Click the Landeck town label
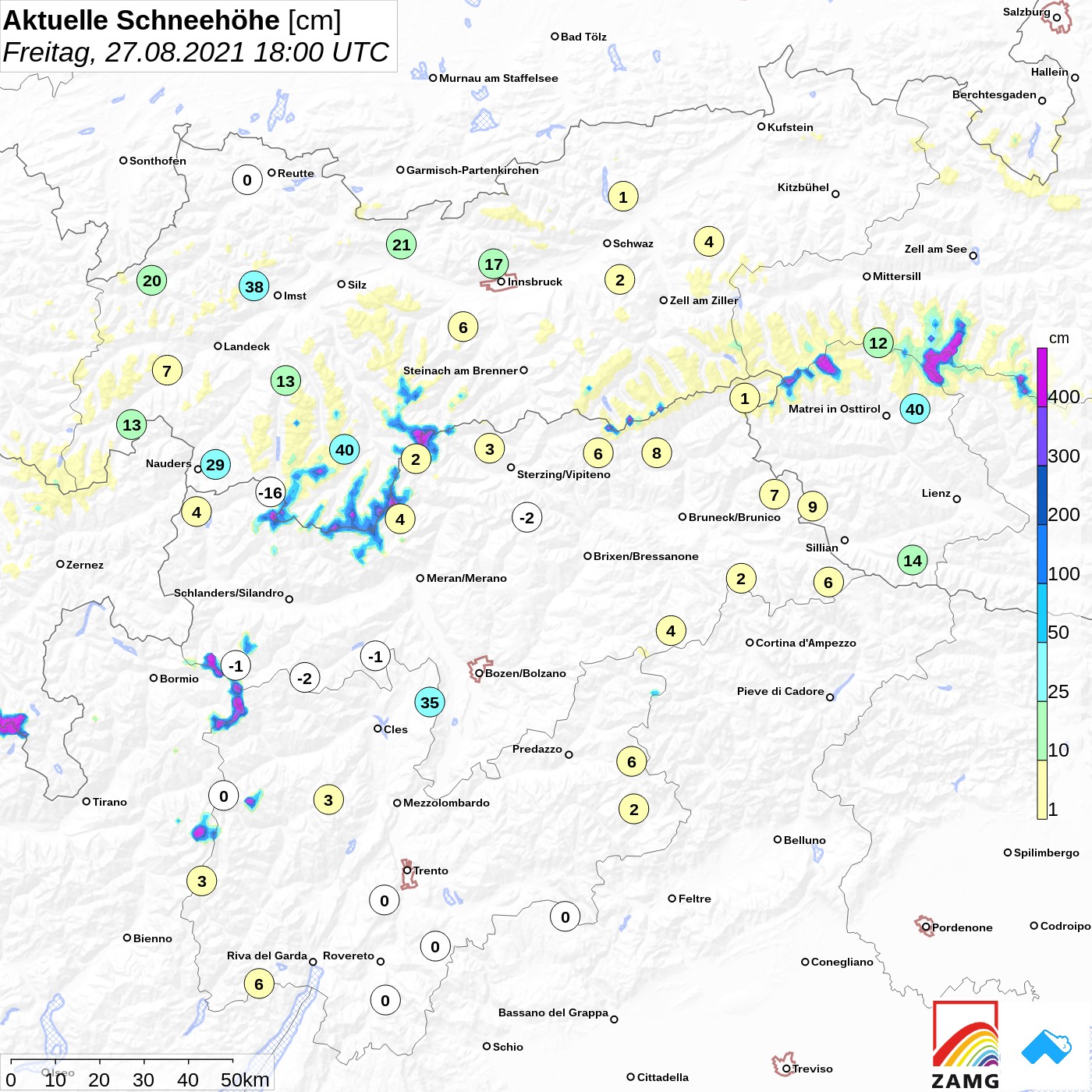Viewport: 1092px width, 1092px height. (246, 346)
